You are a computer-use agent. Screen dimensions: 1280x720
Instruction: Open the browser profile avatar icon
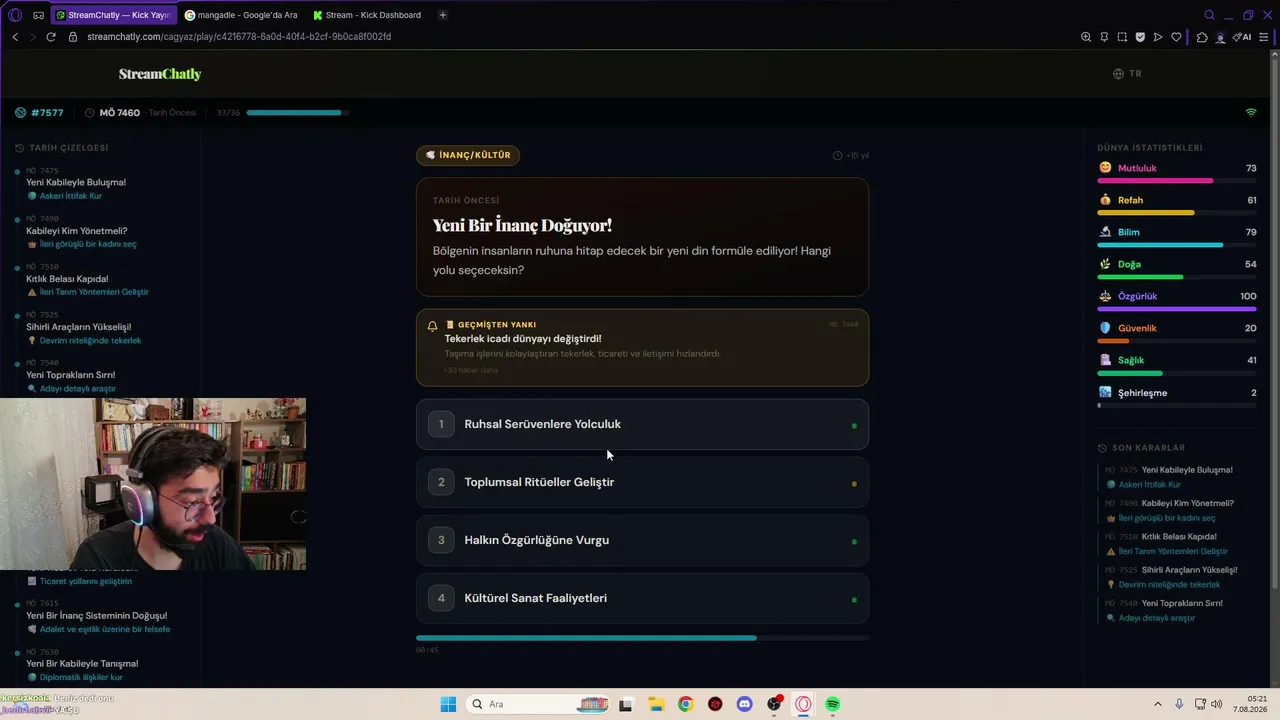click(1220, 37)
